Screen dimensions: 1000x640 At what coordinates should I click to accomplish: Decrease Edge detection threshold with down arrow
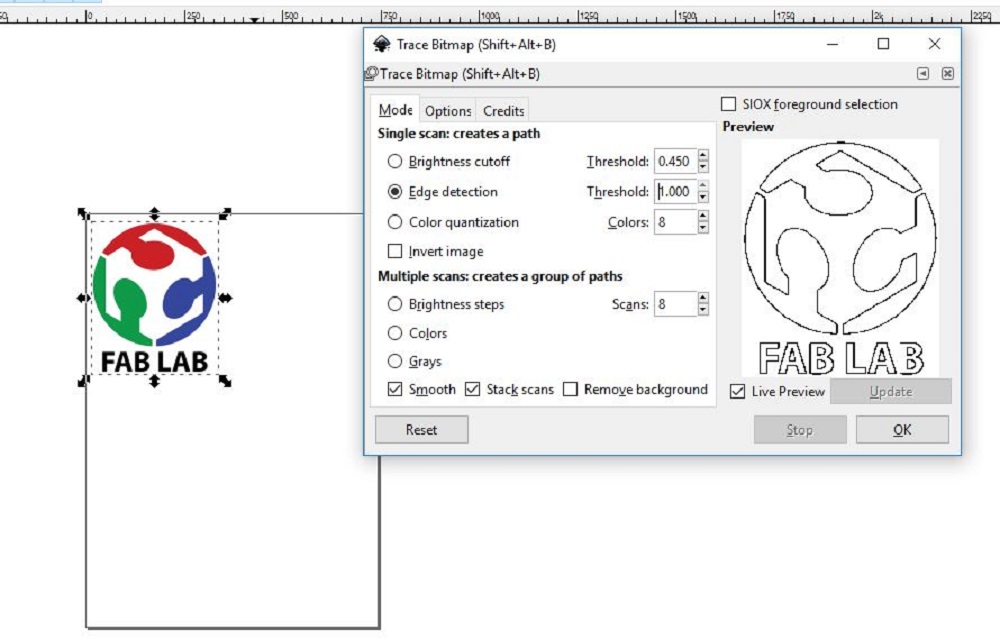coord(703,198)
